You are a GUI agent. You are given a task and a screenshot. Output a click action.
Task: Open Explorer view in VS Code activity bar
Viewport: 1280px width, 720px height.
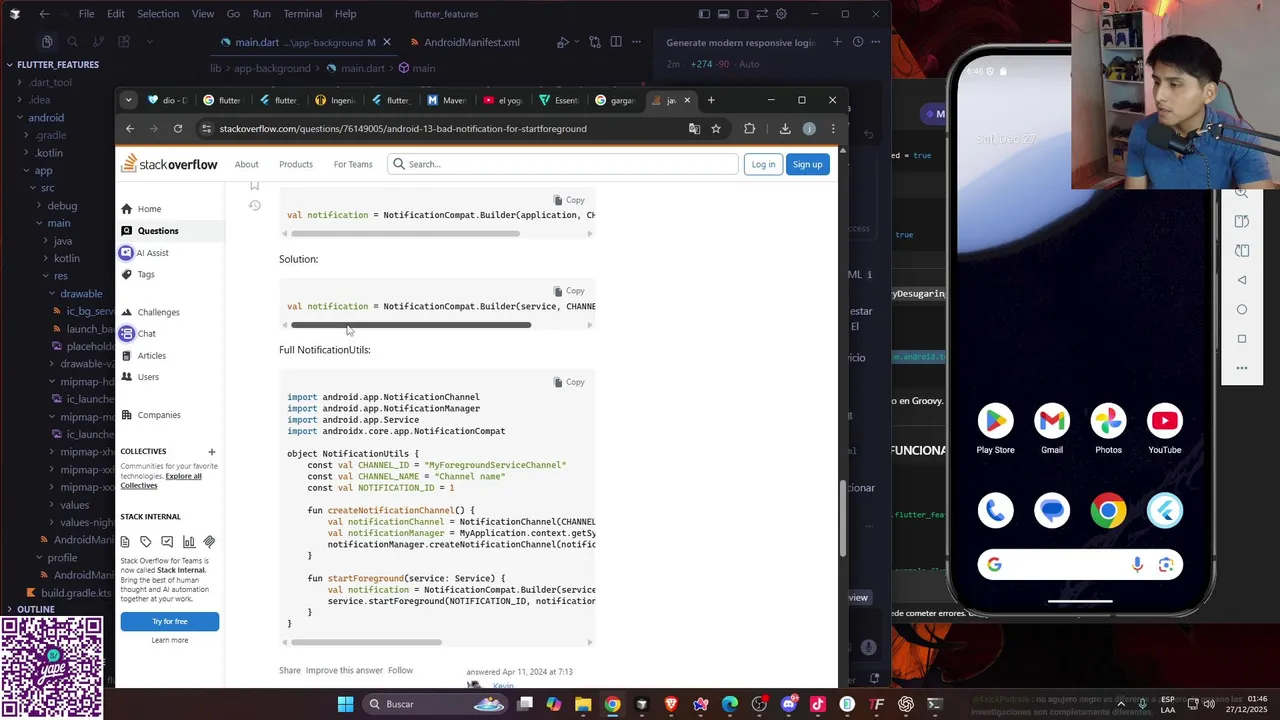pos(47,42)
